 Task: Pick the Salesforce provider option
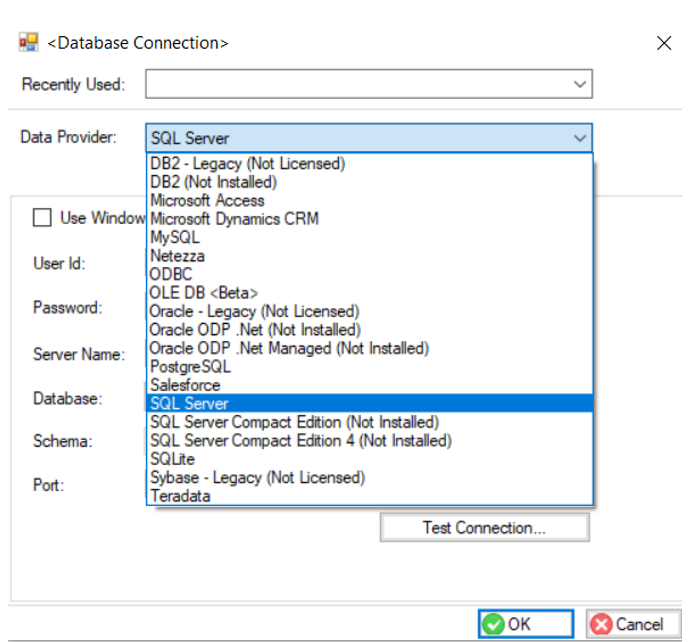click(x=185, y=385)
